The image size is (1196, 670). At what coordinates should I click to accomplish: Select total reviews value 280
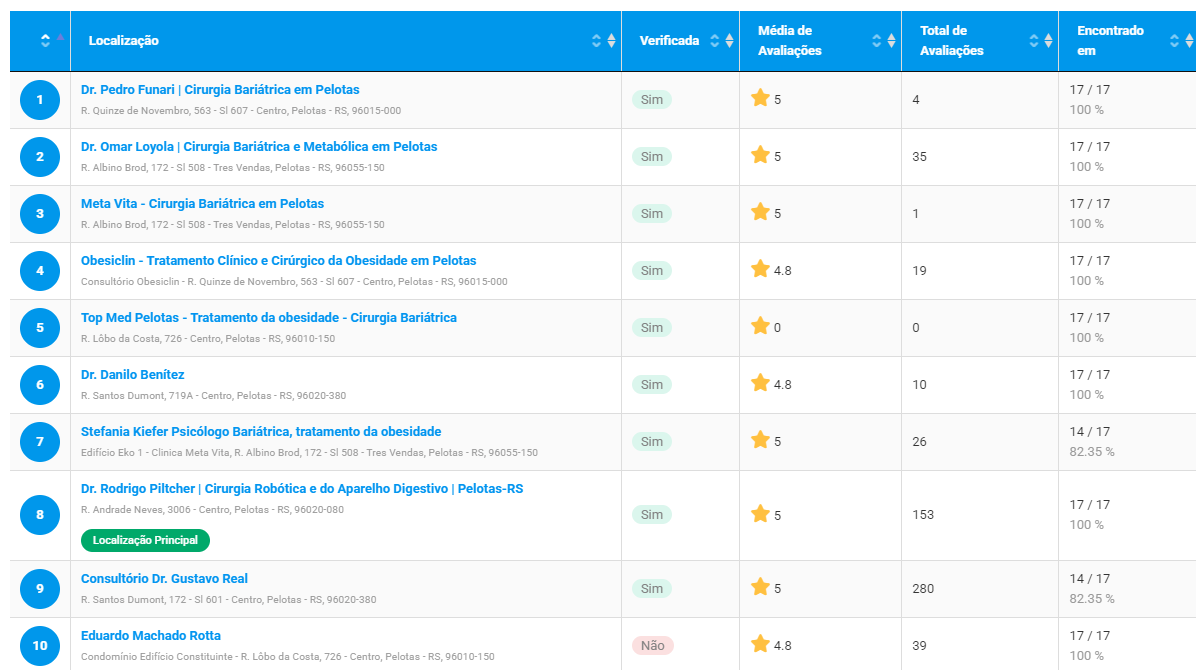pos(923,589)
